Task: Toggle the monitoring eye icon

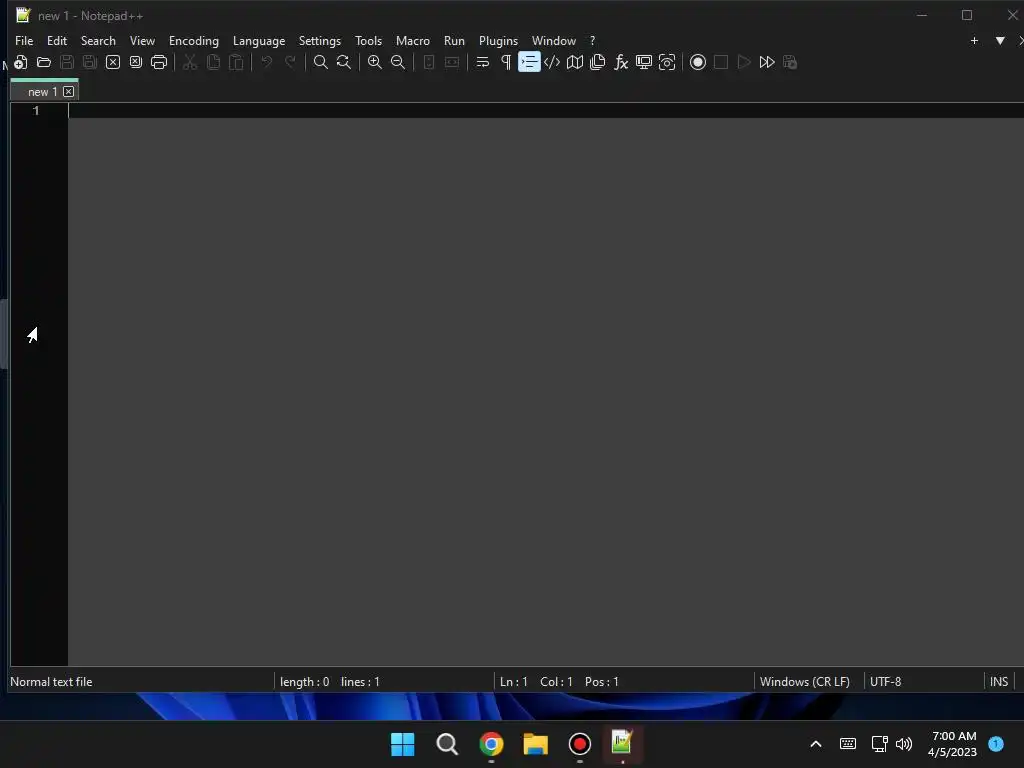Action: [x=667, y=62]
